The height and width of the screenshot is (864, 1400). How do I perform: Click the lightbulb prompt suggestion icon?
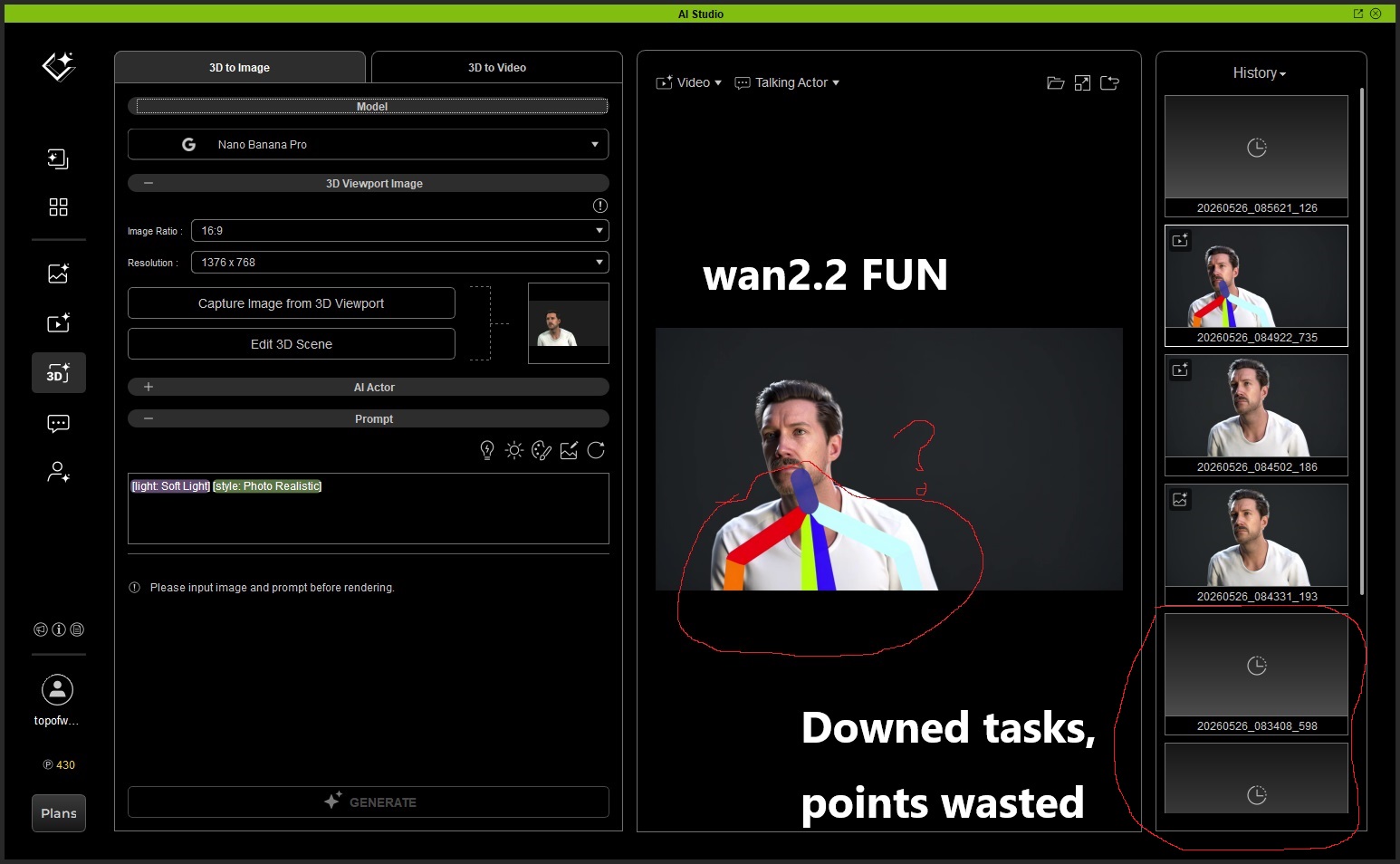click(x=487, y=450)
